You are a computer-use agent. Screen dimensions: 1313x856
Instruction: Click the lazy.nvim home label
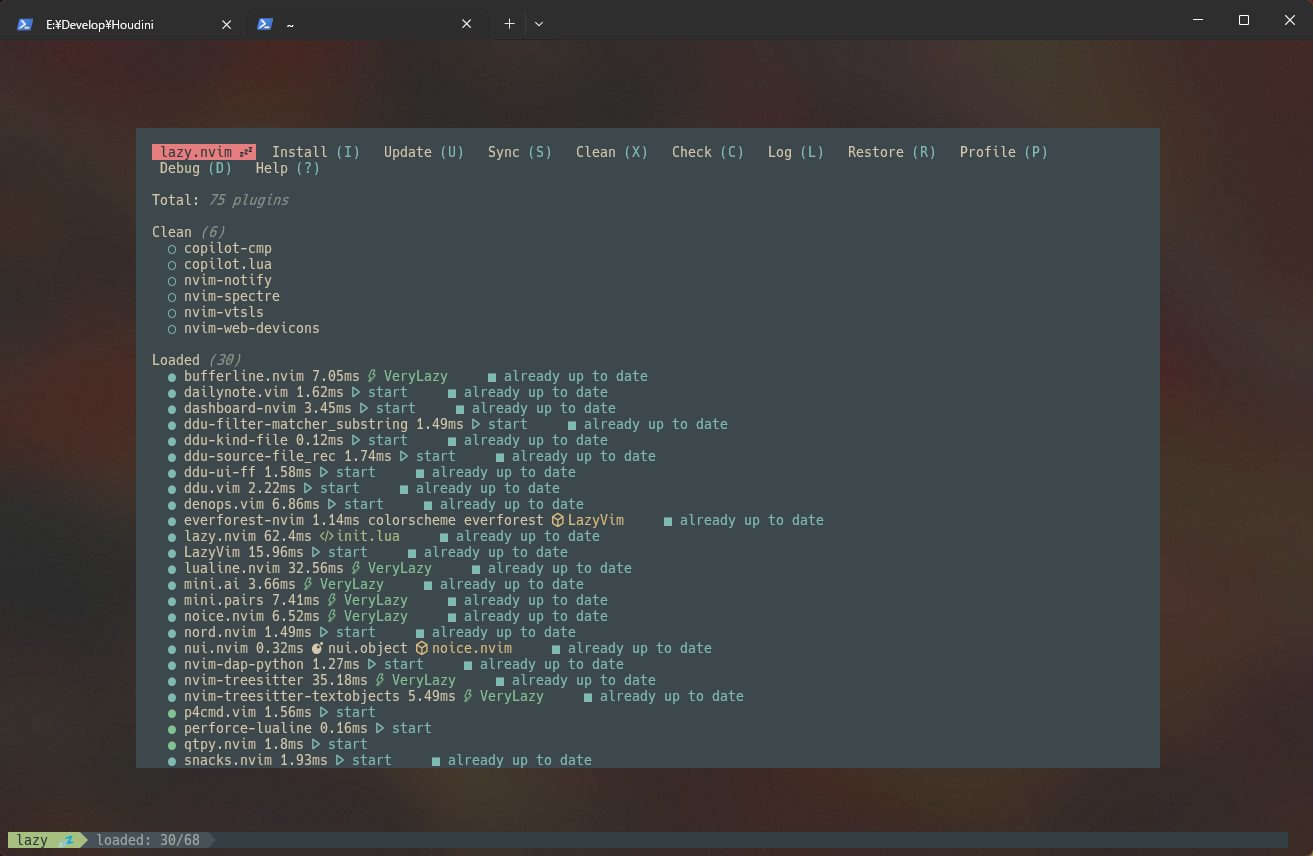(204, 152)
